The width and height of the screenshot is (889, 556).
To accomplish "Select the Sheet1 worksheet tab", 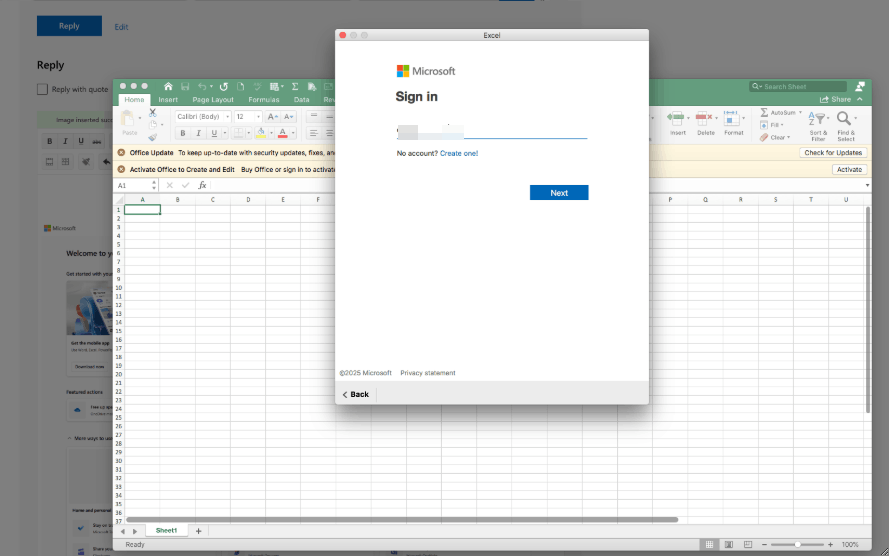I will coord(166,530).
